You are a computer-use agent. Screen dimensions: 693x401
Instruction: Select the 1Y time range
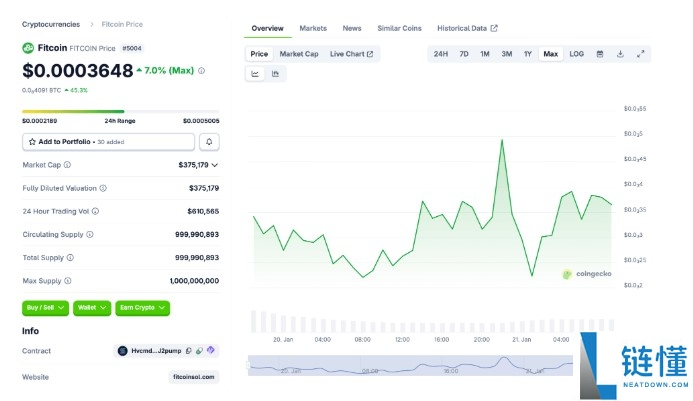(528, 54)
